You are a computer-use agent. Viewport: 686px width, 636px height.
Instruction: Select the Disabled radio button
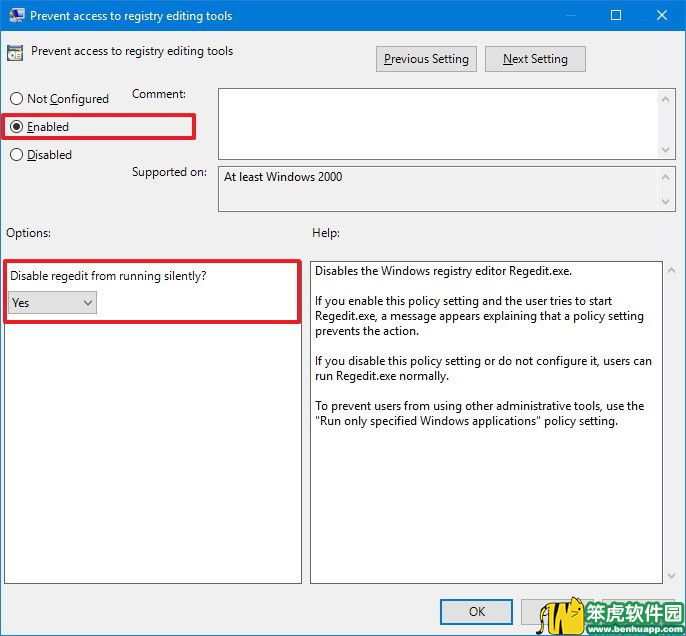tap(16, 155)
